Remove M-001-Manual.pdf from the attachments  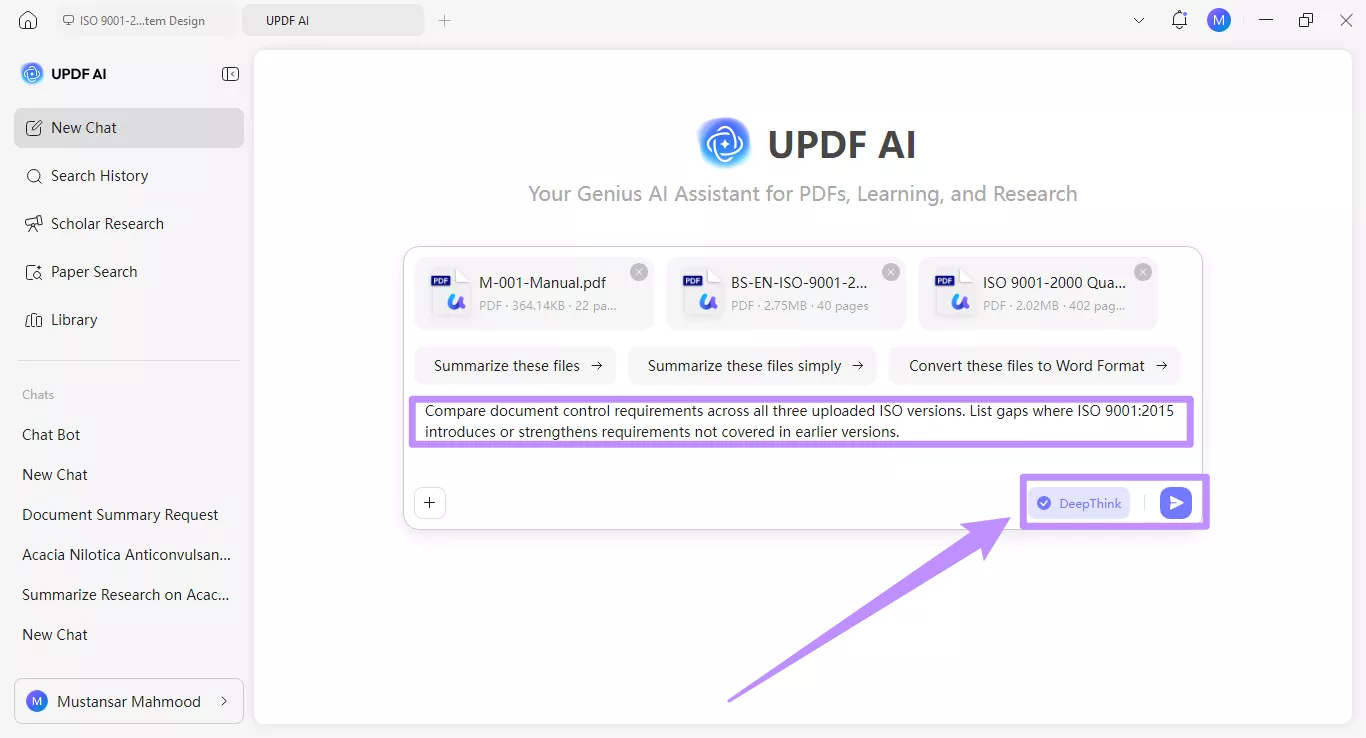pyautogui.click(x=639, y=271)
